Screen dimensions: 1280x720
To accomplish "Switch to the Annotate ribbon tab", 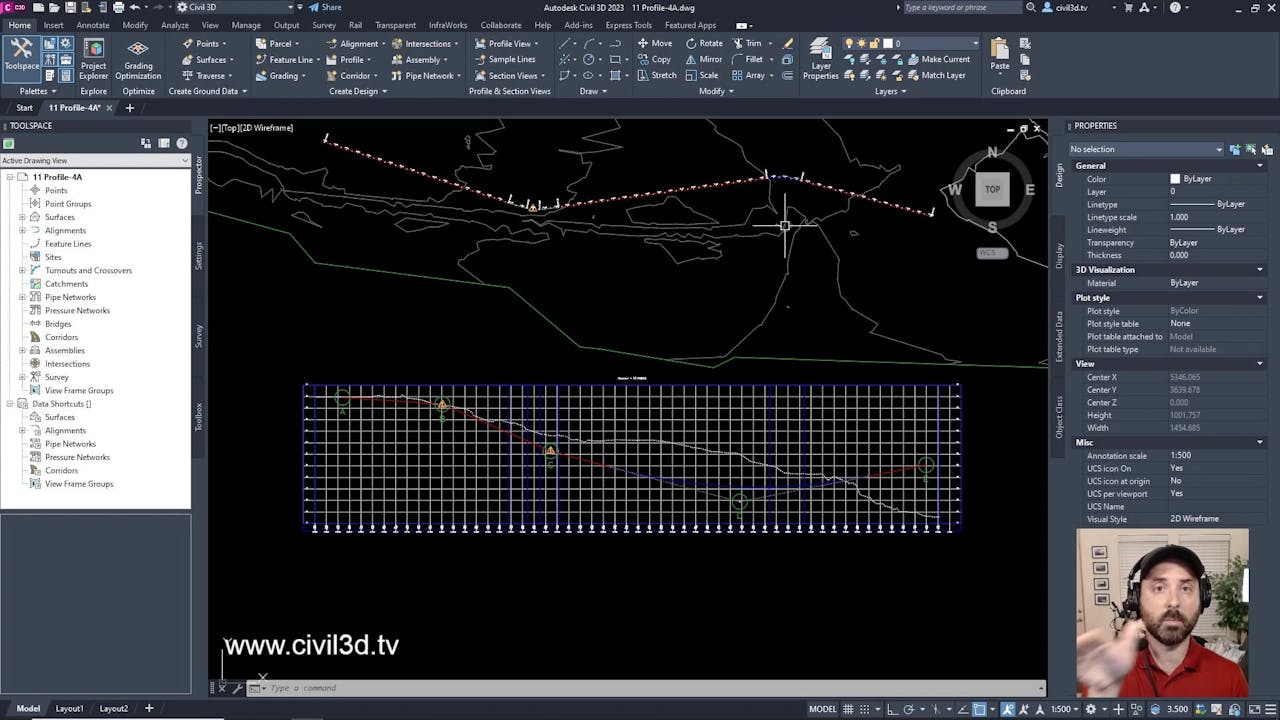I will coord(92,25).
